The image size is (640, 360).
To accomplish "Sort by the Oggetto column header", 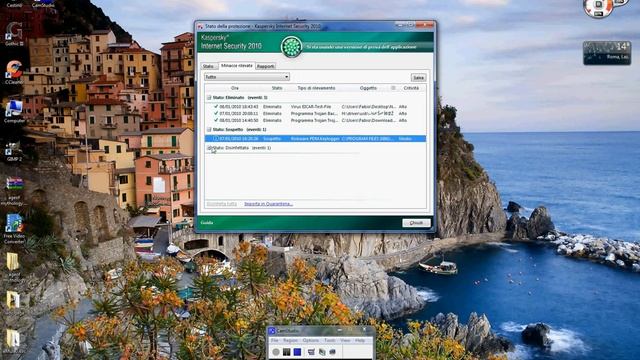I will tap(368, 88).
